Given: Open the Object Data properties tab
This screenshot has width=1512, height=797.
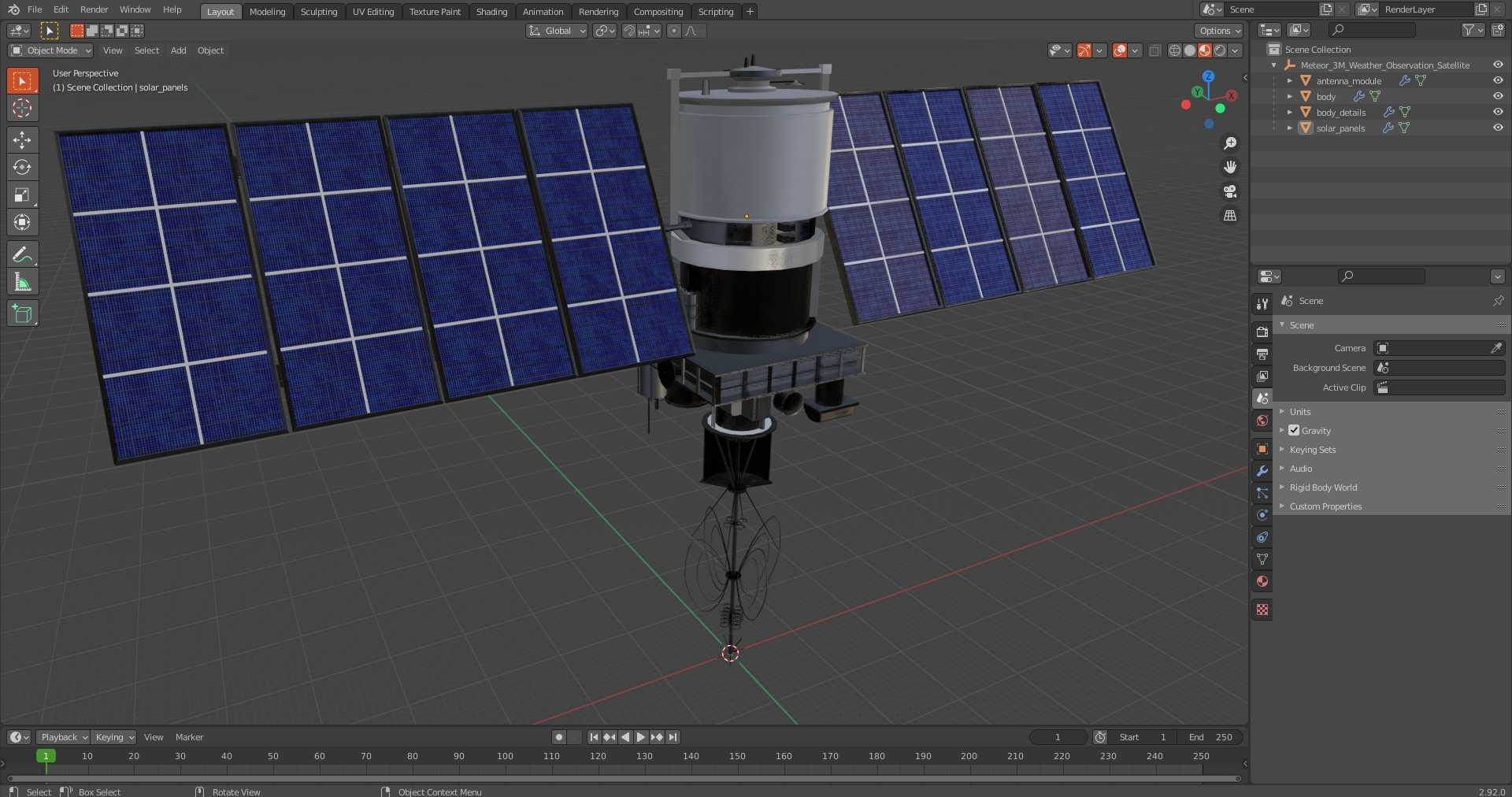Looking at the screenshot, I should (x=1262, y=559).
